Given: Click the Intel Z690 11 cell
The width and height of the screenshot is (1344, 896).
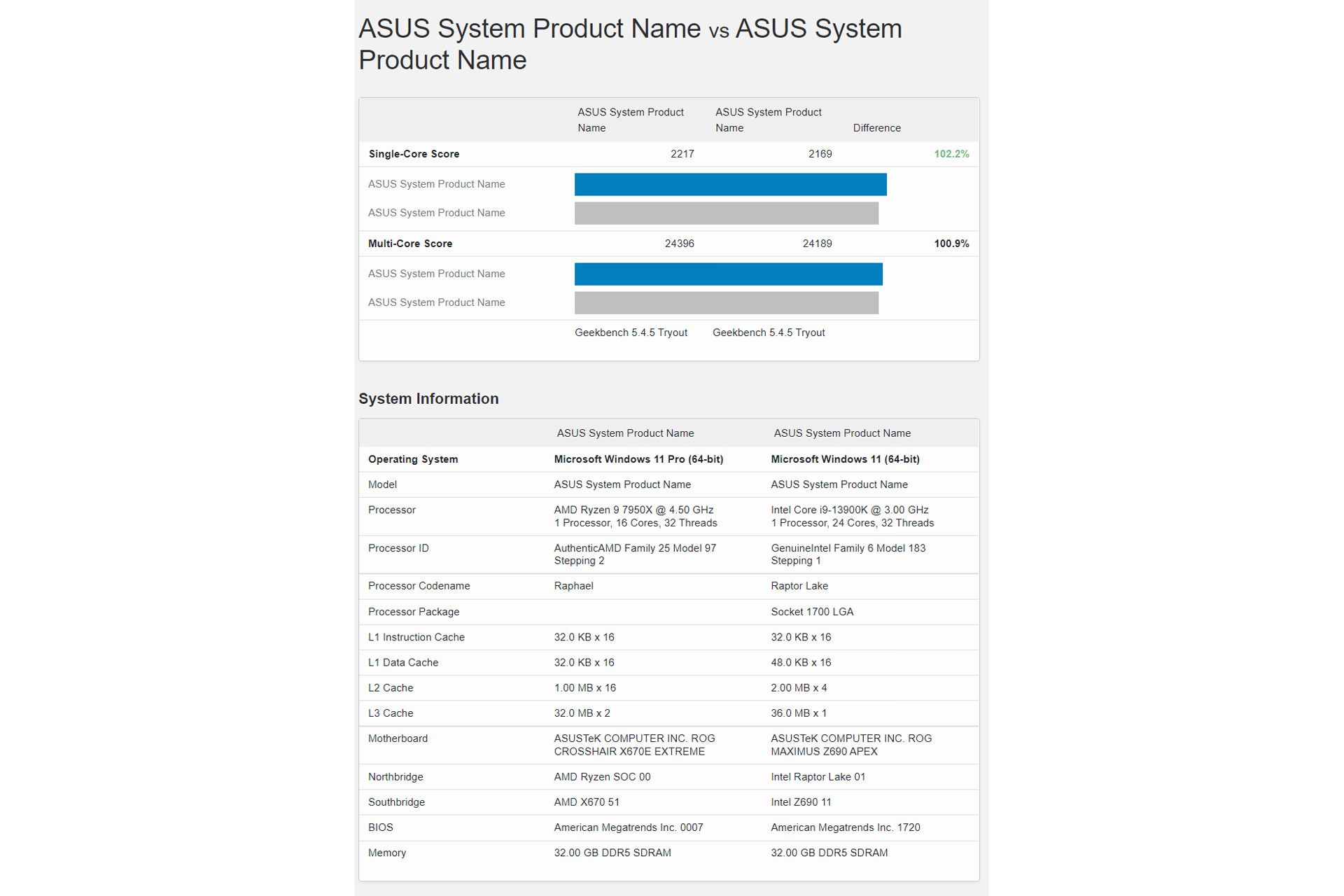Looking at the screenshot, I should point(801,802).
